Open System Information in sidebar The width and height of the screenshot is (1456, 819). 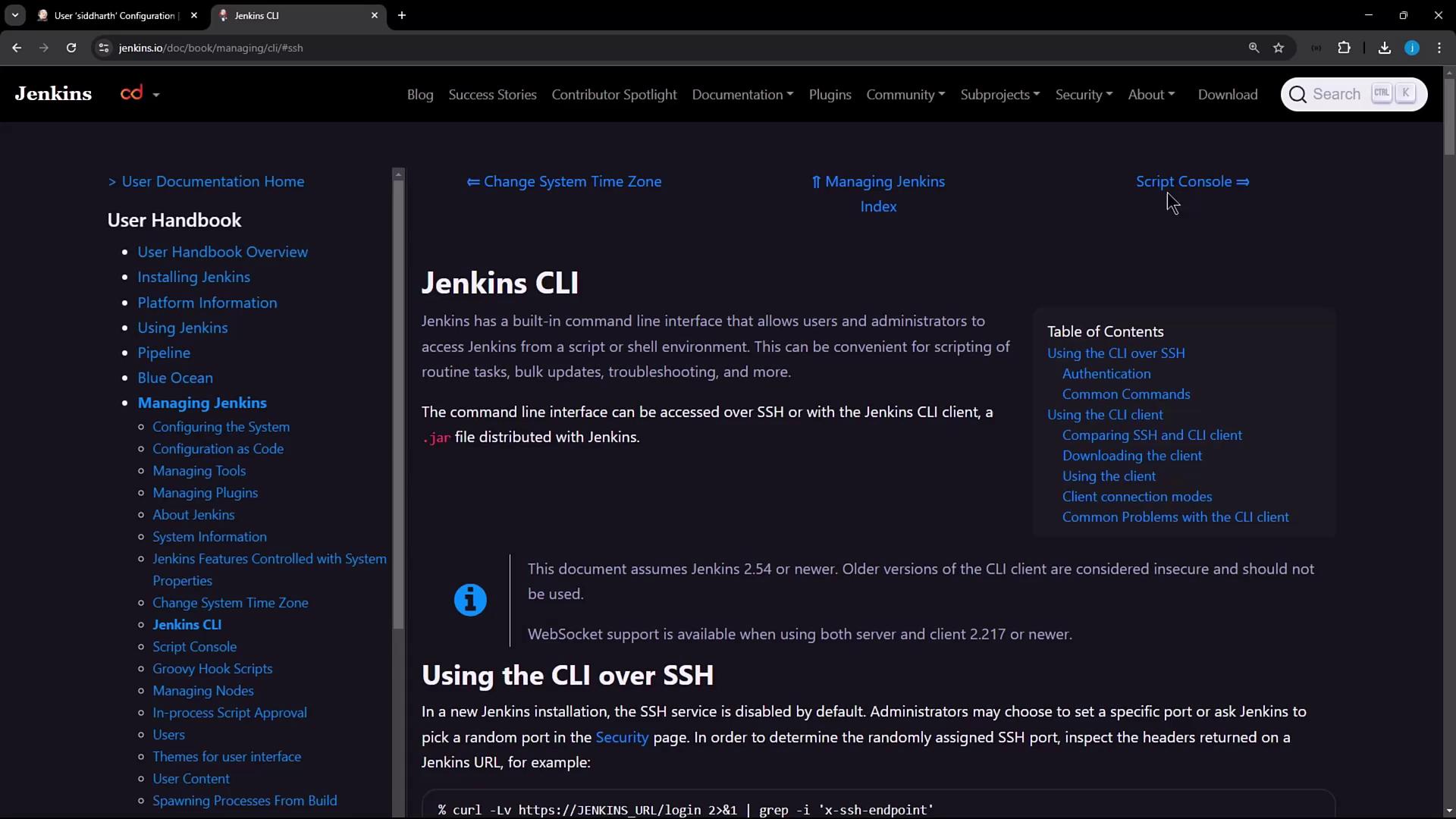coord(209,537)
